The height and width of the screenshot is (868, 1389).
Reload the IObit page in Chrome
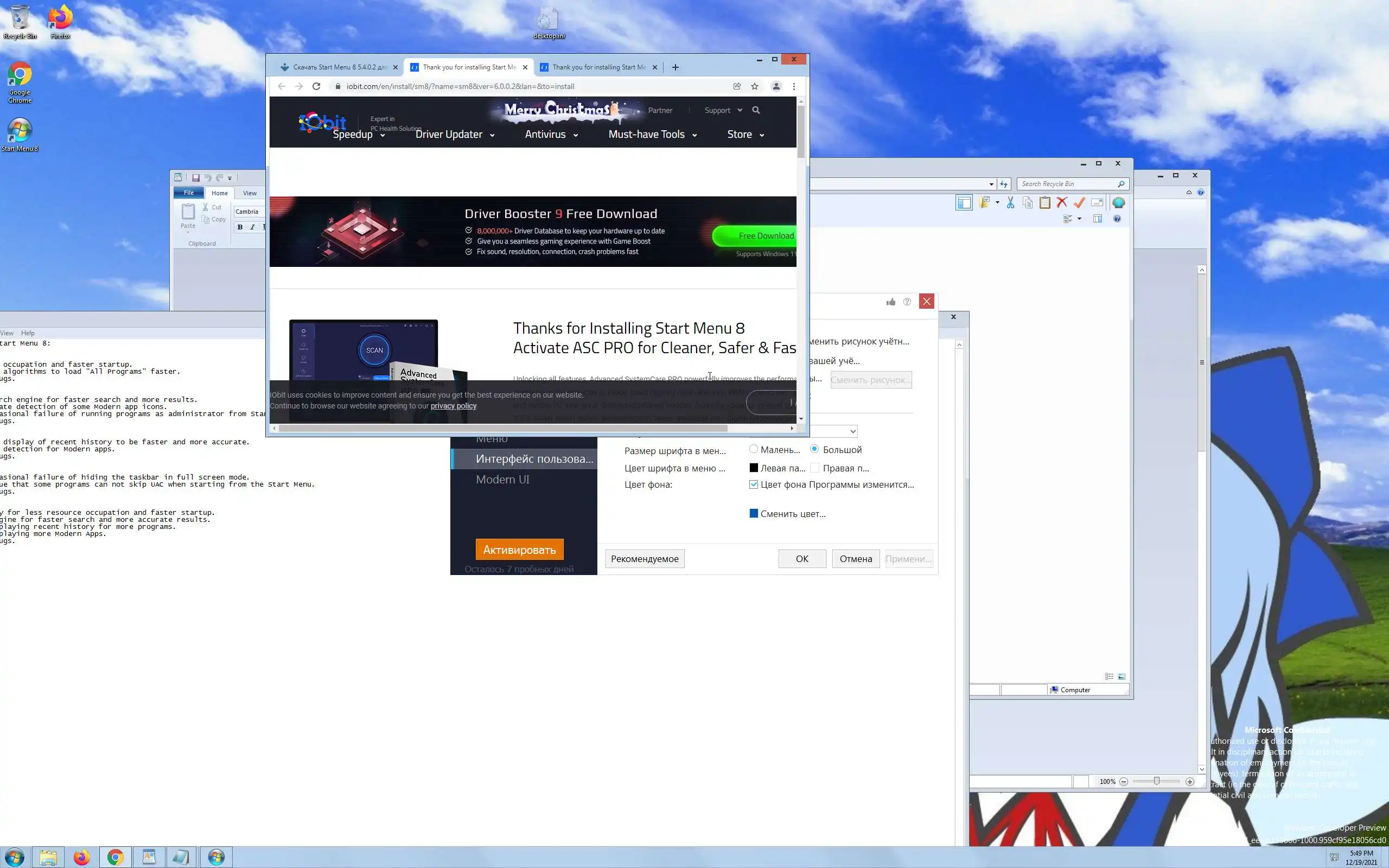pyautogui.click(x=316, y=87)
